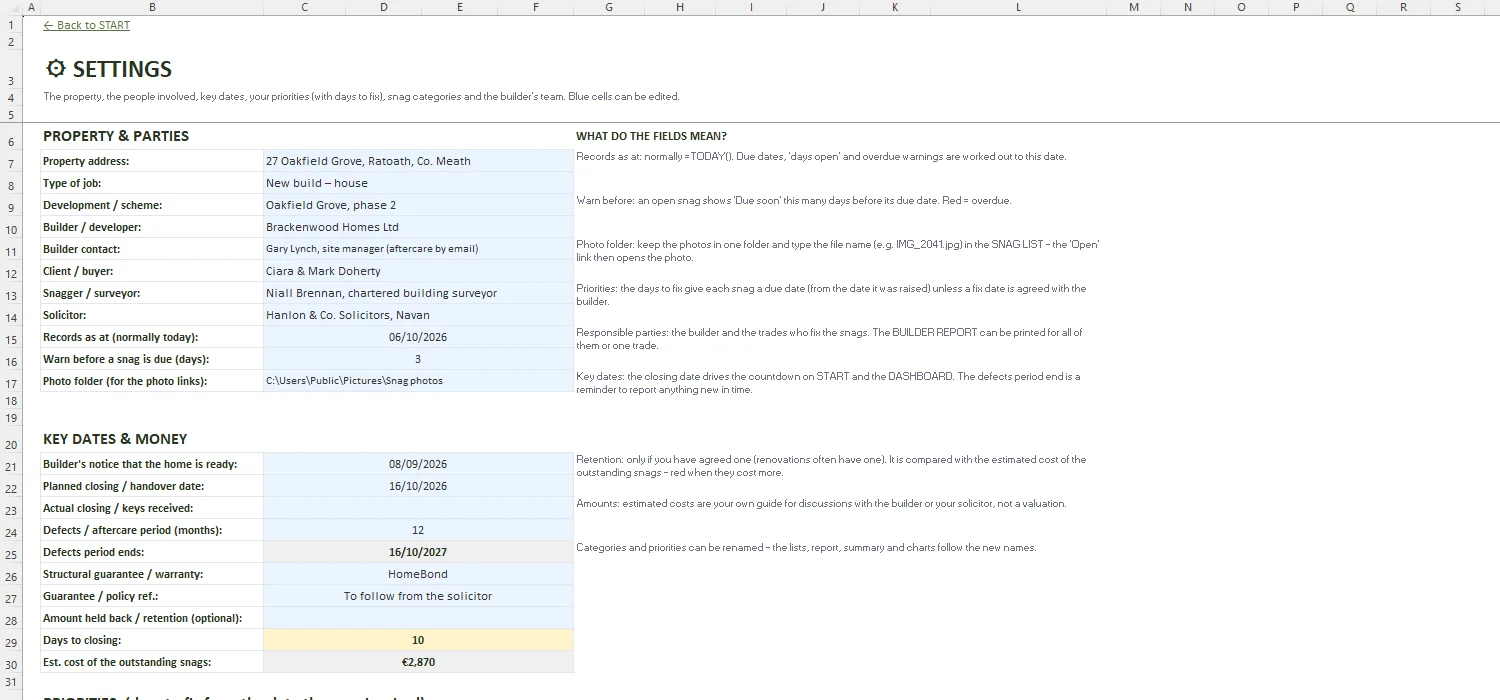Select the 'Est. cost of the outstanding snags:' label
The width and height of the screenshot is (1500, 700).
[x=152, y=662]
